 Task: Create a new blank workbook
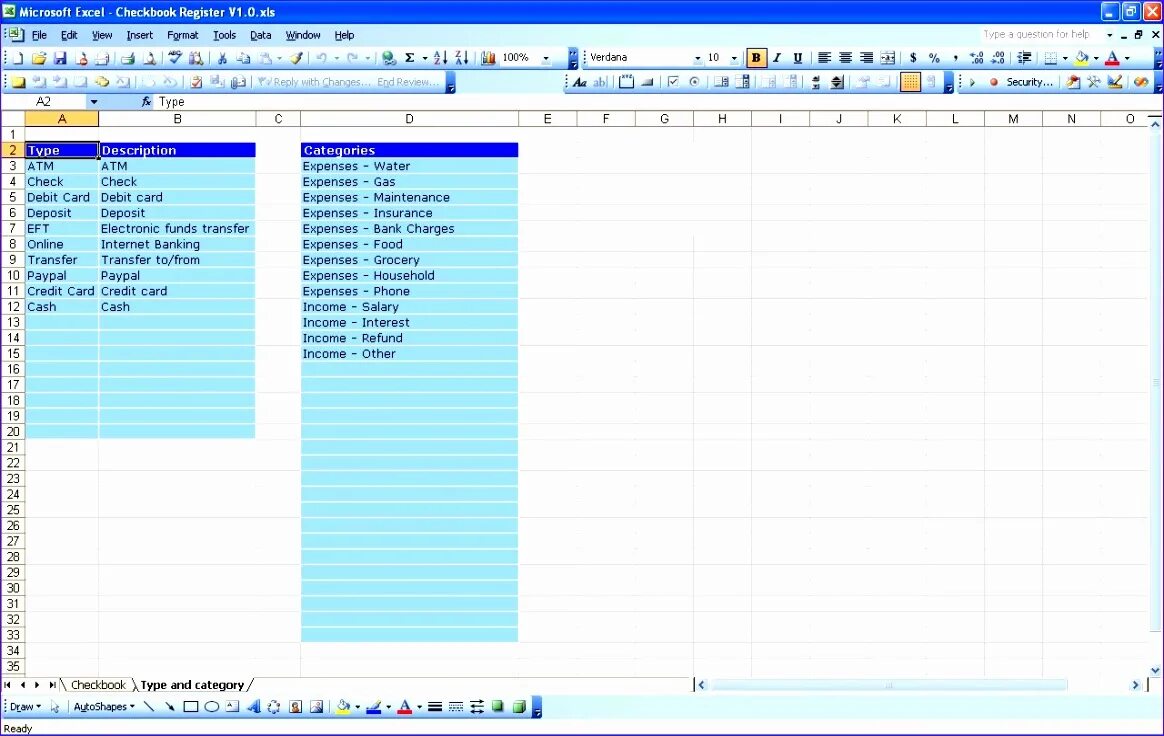[18, 58]
